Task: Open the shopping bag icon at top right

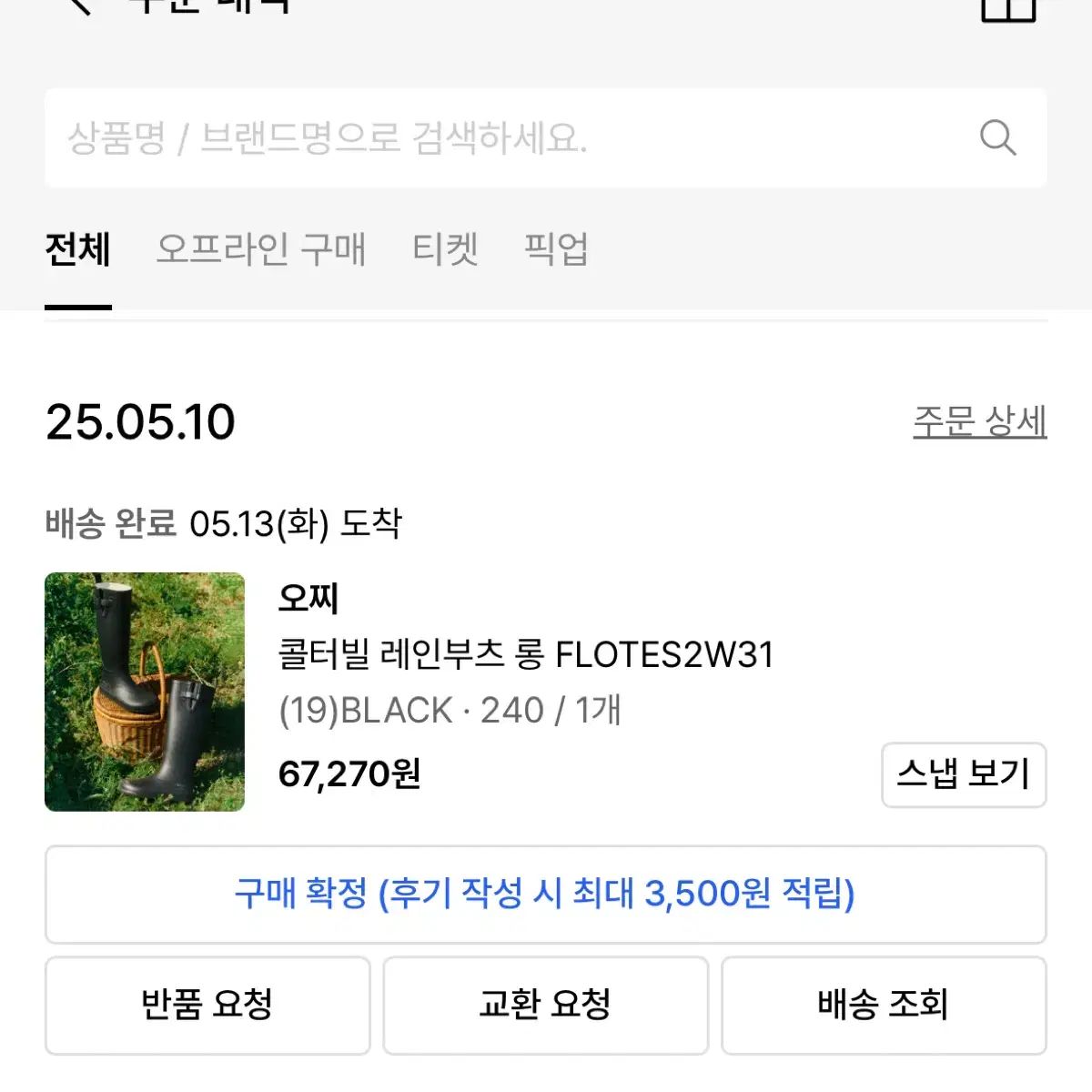Action: (1008, 7)
